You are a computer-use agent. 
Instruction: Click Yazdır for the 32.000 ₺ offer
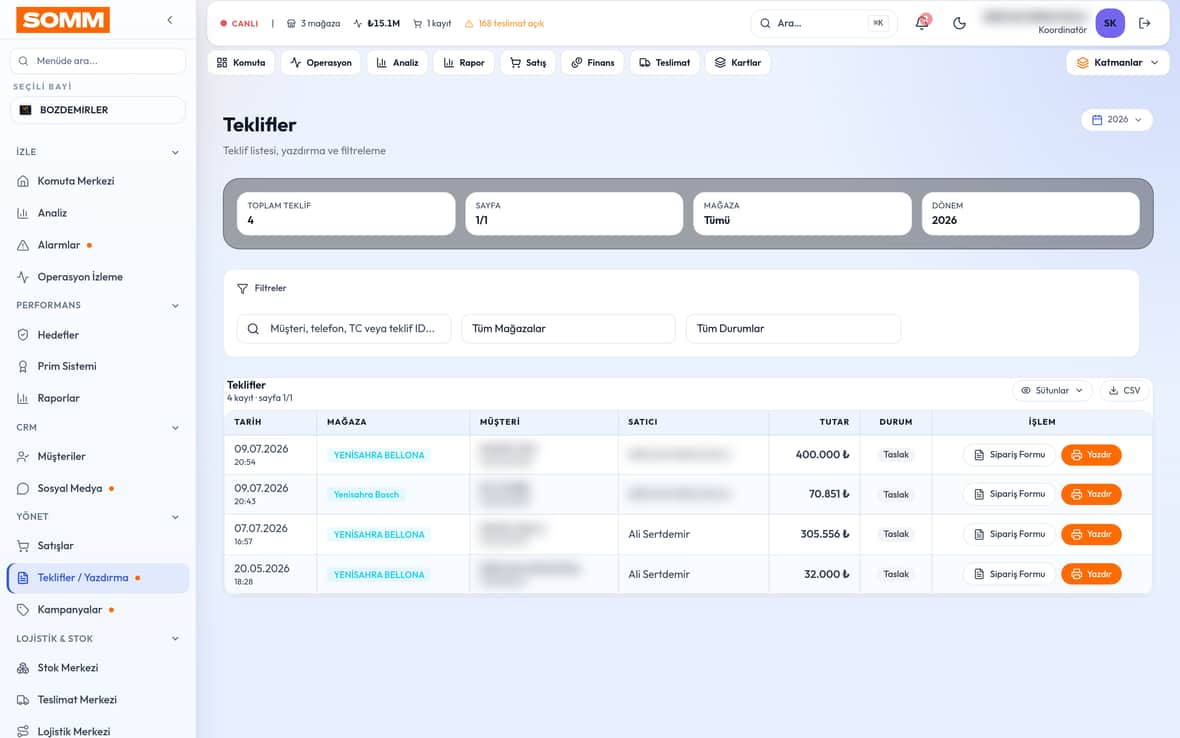(x=1091, y=574)
